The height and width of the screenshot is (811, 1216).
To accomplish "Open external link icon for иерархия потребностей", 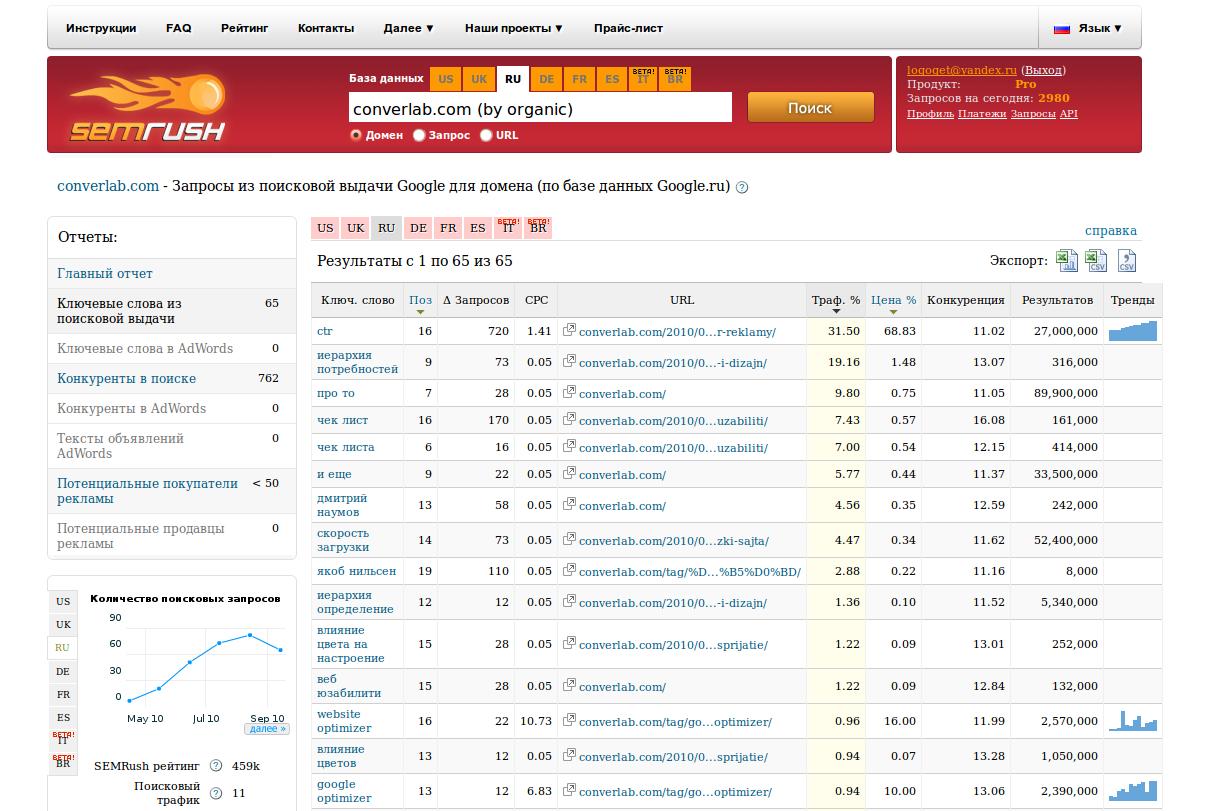I will coord(569,361).
